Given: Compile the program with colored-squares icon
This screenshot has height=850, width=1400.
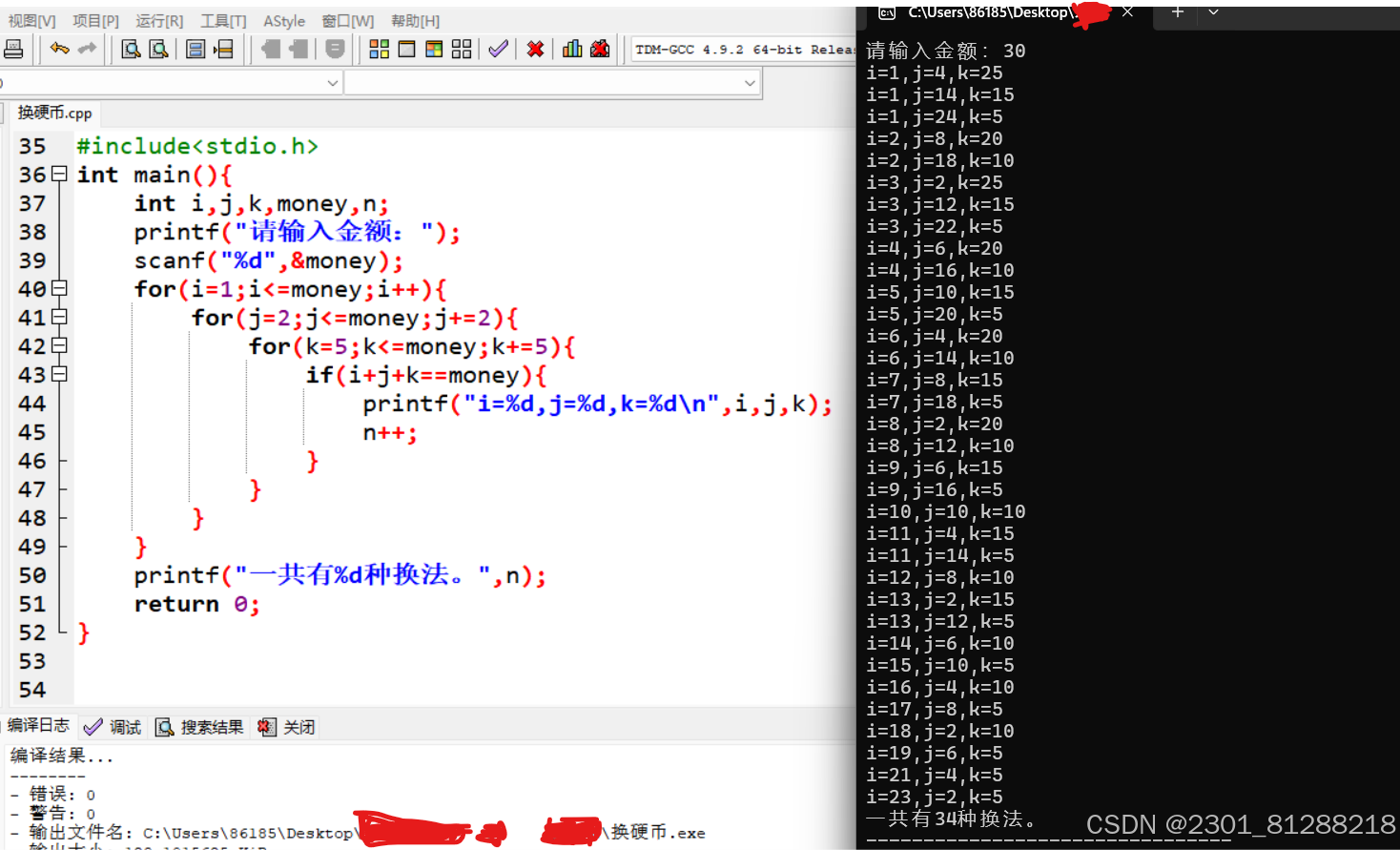Looking at the screenshot, I should [379, 49].
